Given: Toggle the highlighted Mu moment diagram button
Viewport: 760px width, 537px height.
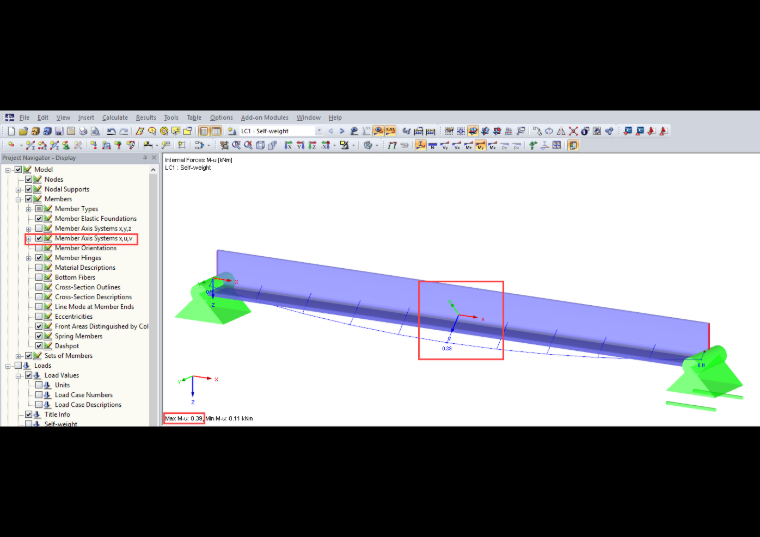Looking at the screenshot, I should [480, 145].
